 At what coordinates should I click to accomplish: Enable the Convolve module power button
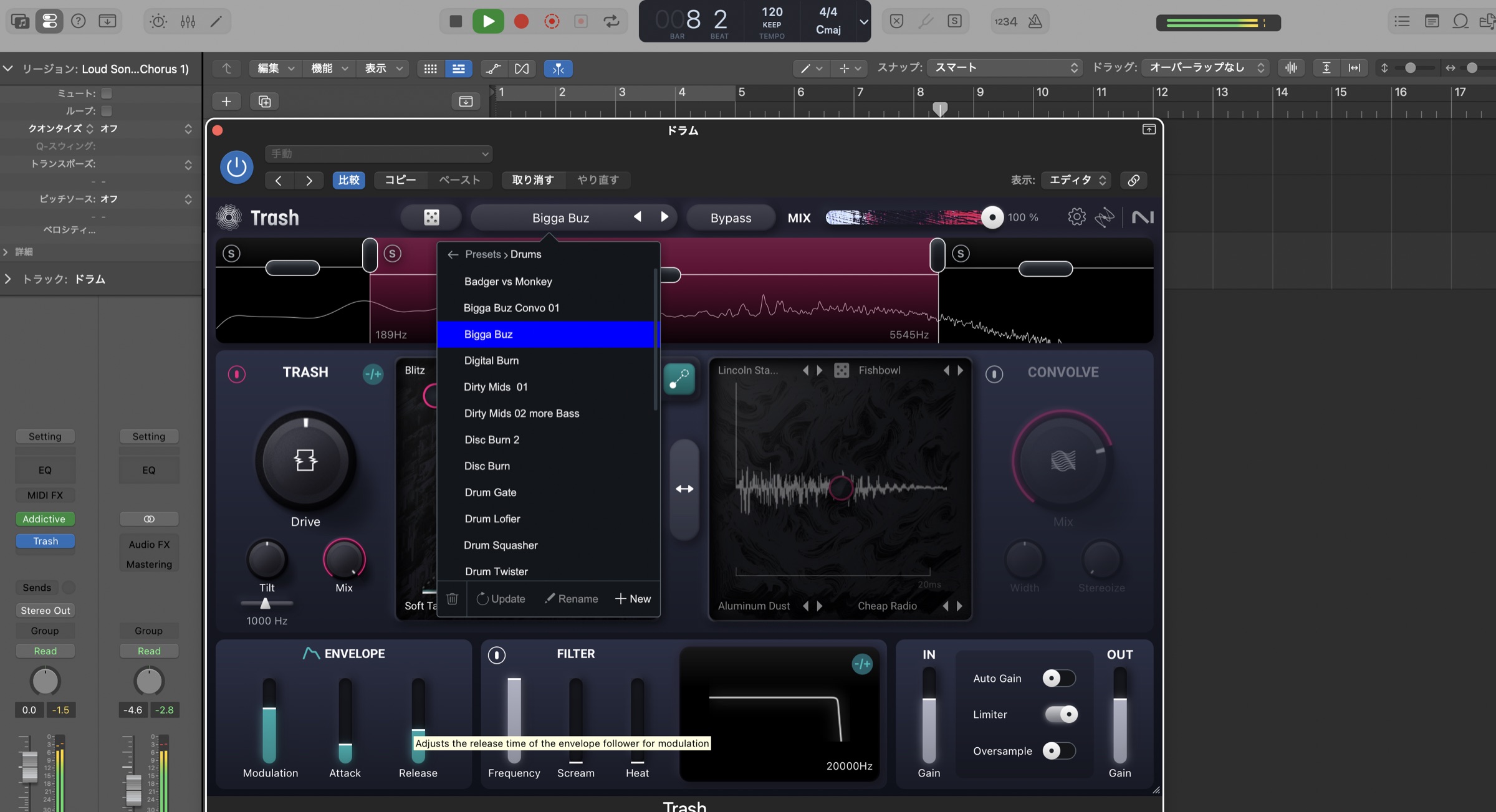coord(994,374)
